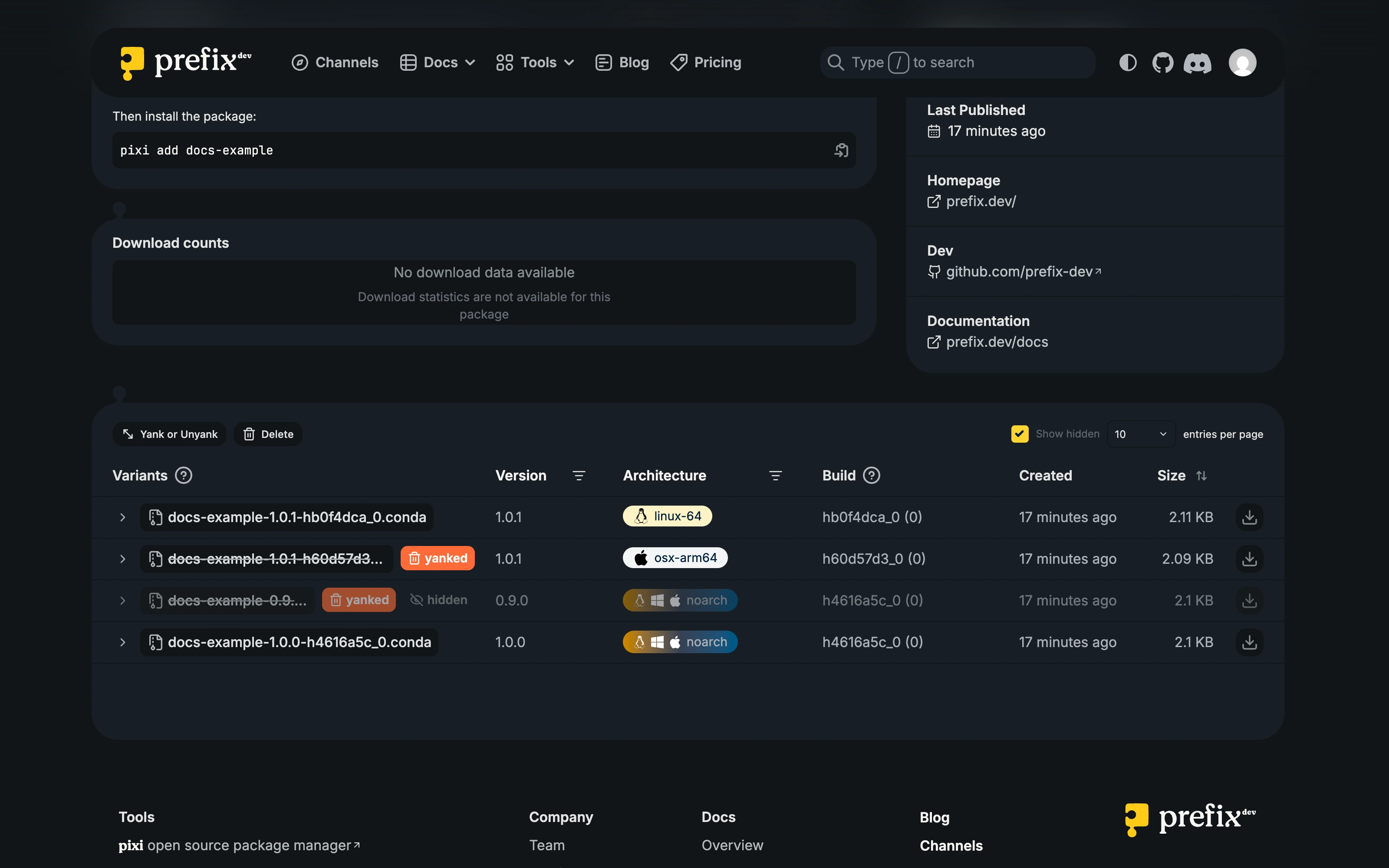Screen dimensions: 1389x868
Task: Click the Delete button
Action: 268,434
